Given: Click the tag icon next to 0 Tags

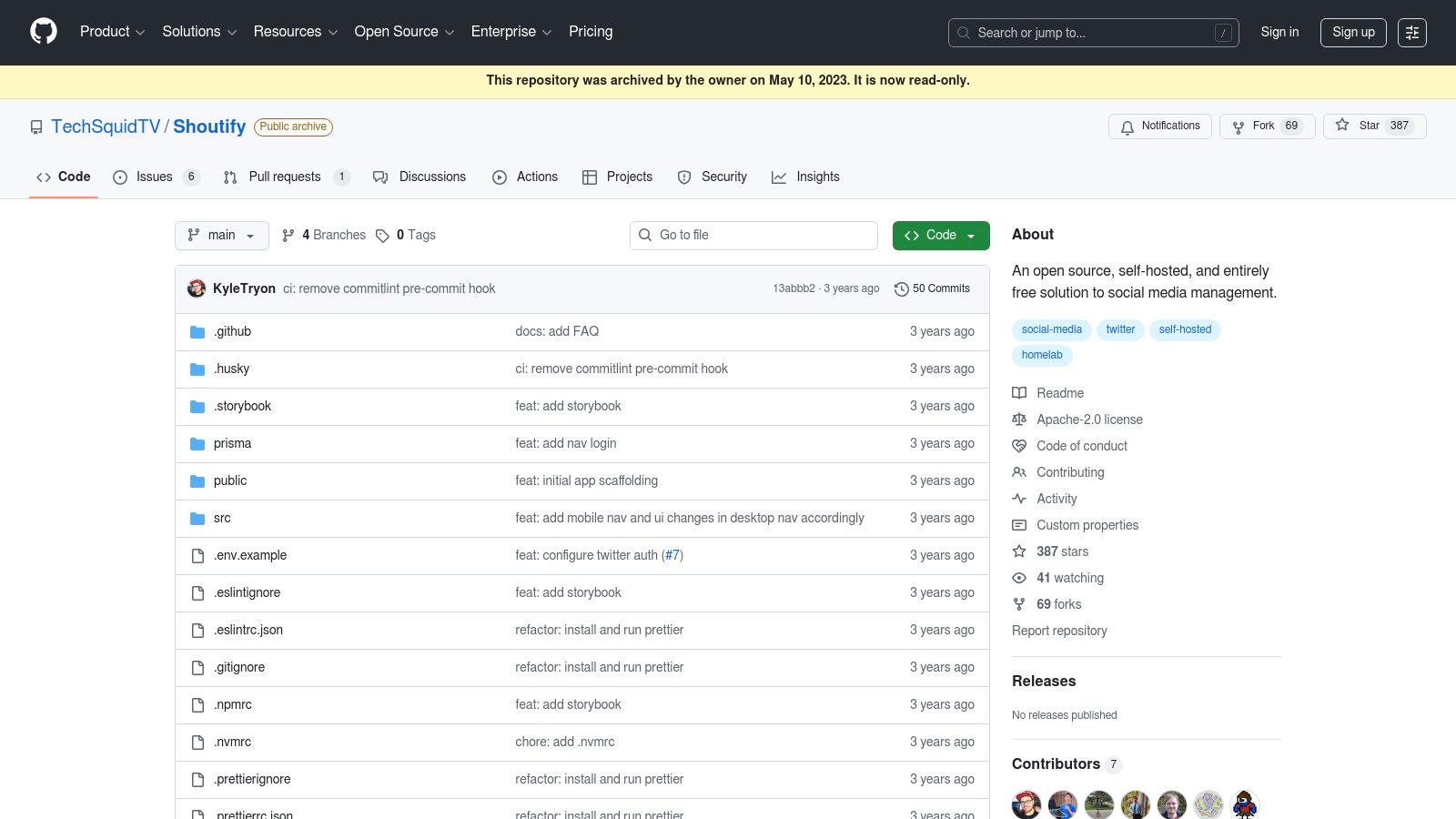Looking at the screenshot, I should point(383,236).
